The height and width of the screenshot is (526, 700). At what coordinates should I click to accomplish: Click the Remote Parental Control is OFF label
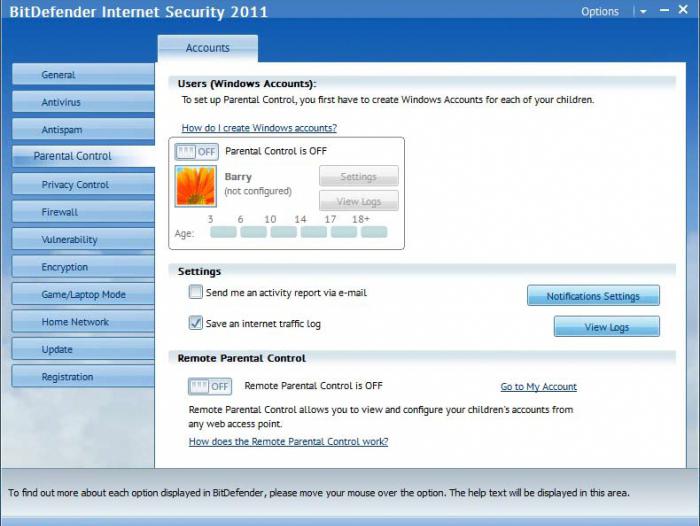point(313,386)
